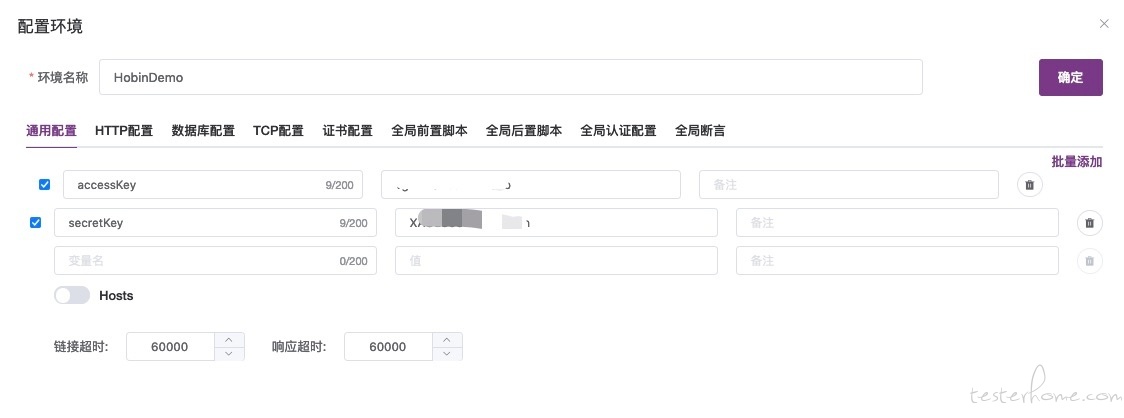Focus the secretKey value field
Image resolution: width=1124 pixels, height=418 pixels.
[556, 223]
